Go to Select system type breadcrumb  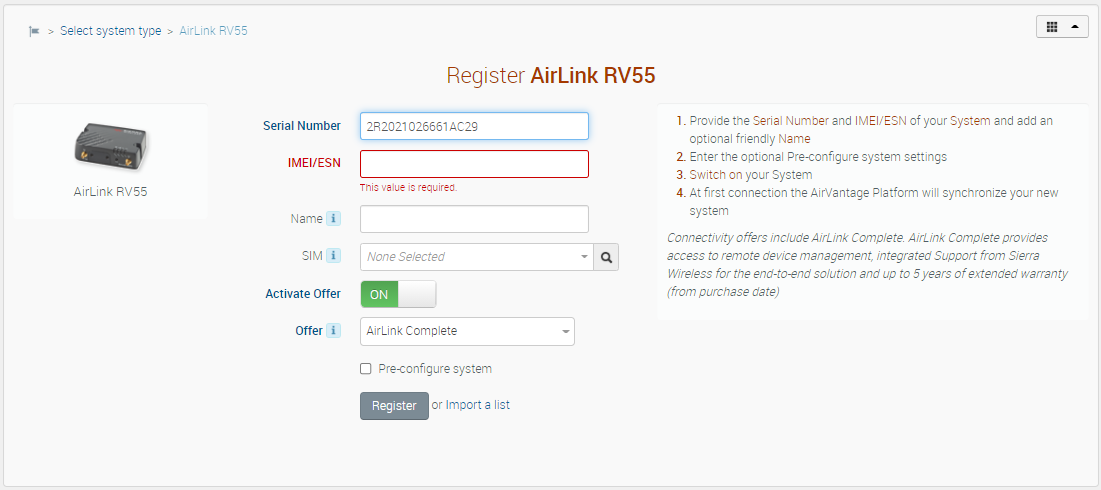pyautogui.click(x=110, y=31)
